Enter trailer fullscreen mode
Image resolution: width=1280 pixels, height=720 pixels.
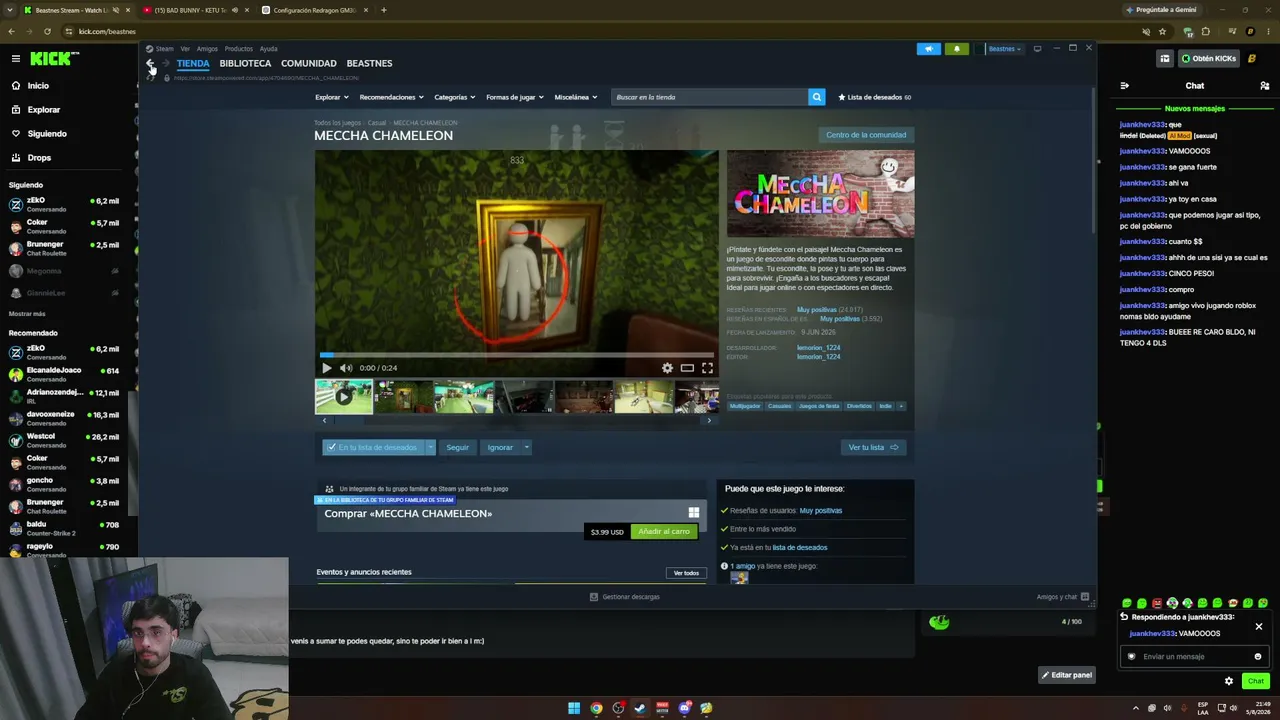click(x=707, y=368)
